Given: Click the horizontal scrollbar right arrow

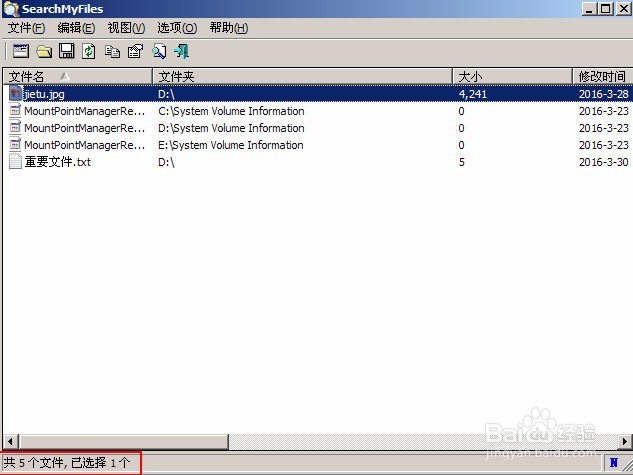Looking at the screenshot, I should click(x=625, y=442).
